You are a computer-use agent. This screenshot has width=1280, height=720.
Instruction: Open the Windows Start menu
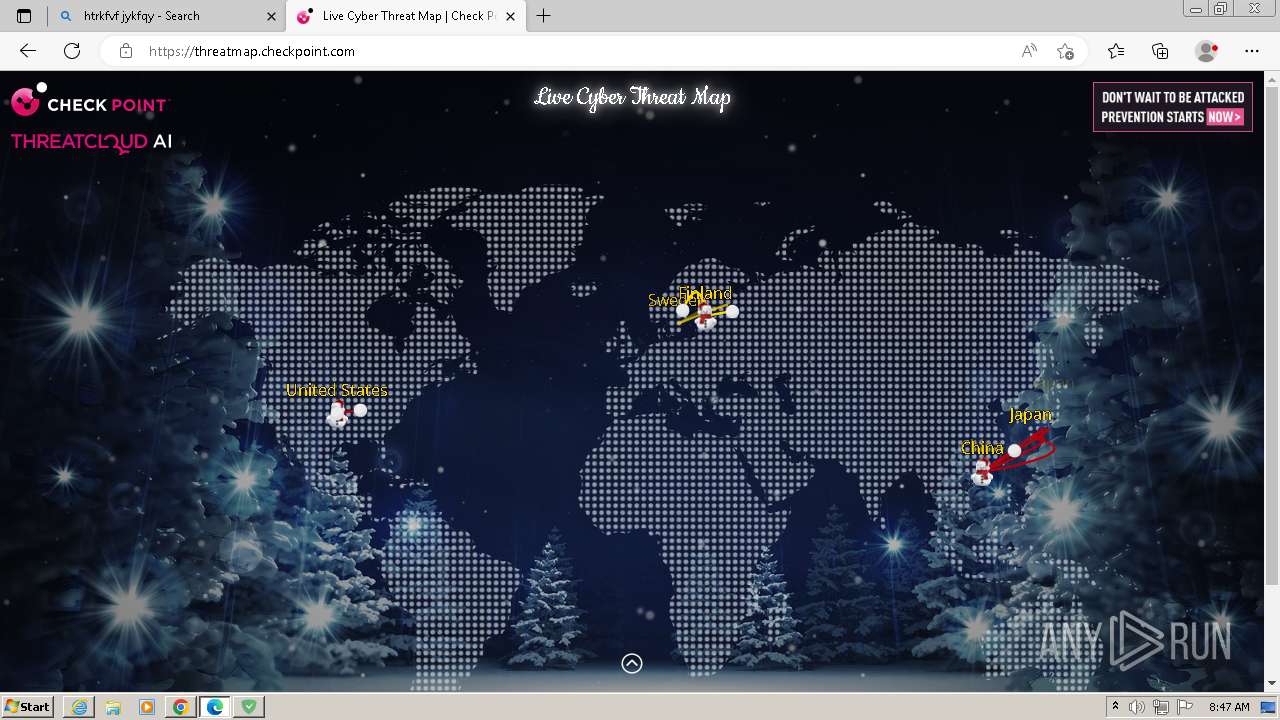point(28,707)
